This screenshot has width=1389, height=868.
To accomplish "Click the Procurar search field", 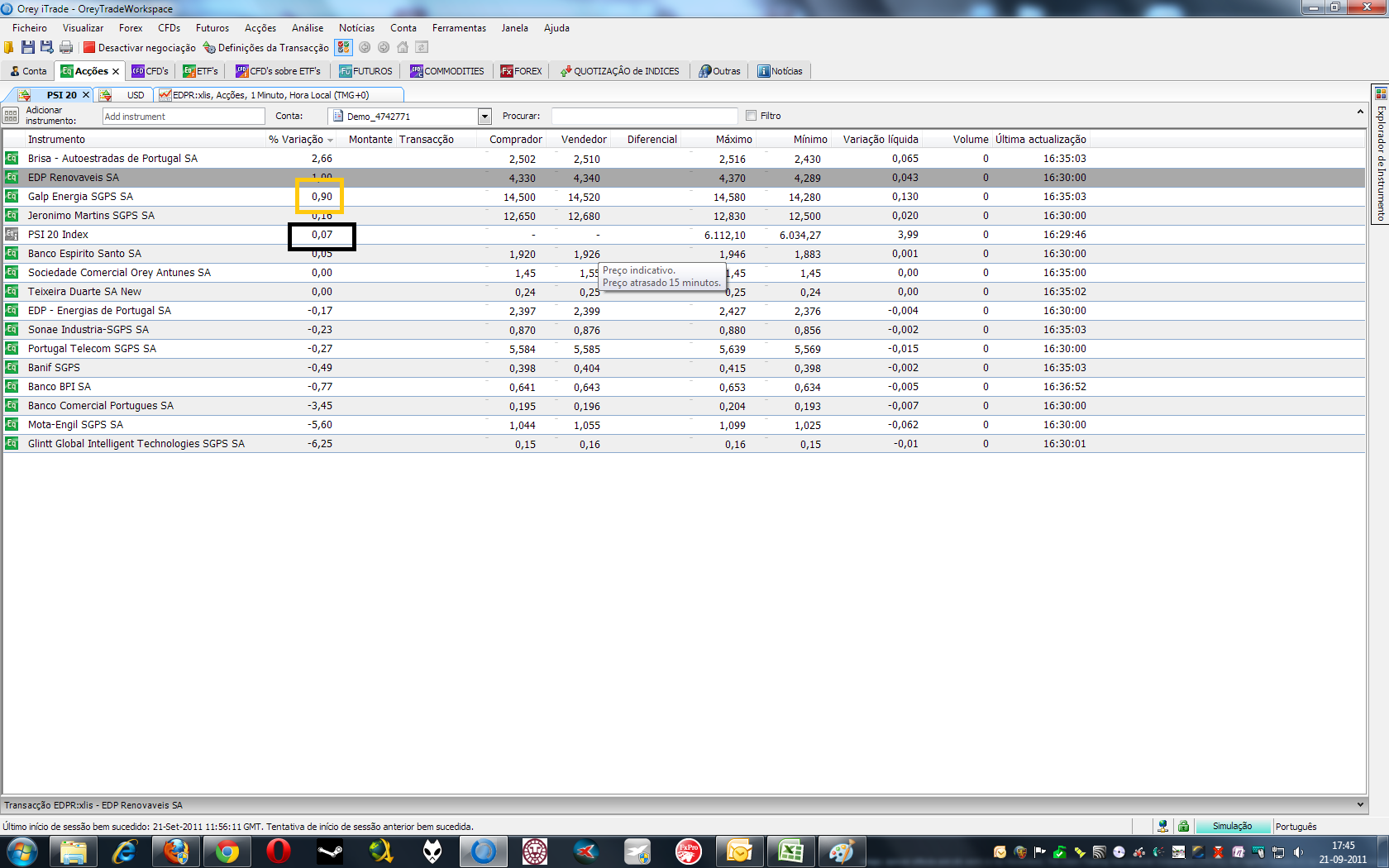I will click(x=644, y=117).
